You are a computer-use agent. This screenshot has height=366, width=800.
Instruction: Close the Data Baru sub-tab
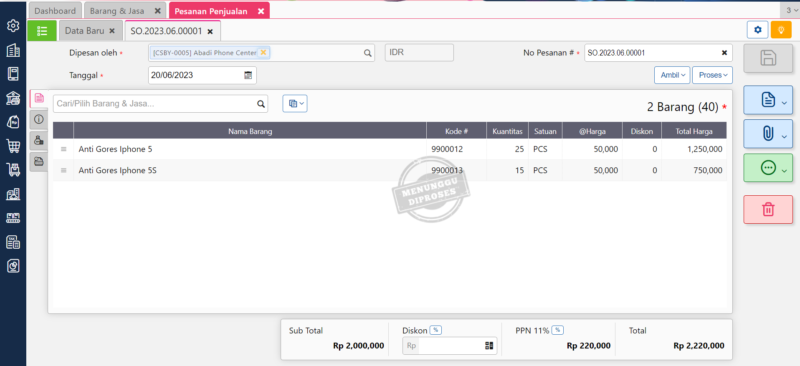112,31
